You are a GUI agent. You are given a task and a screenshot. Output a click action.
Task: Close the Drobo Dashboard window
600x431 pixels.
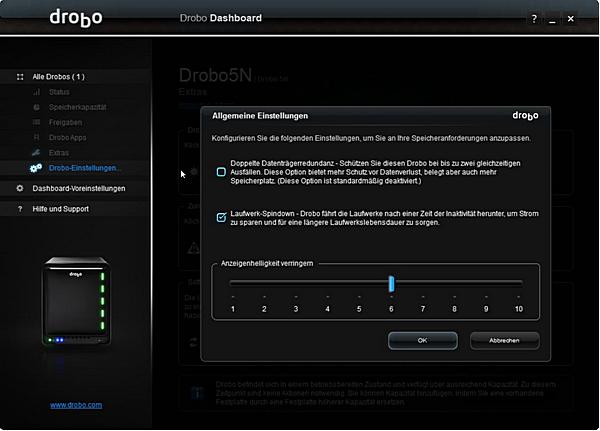click(571, 18)
